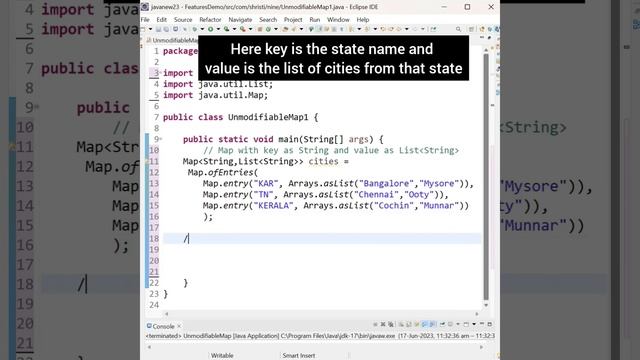Open the Open Console dropdown arrow
The height and width of the screenshot is (360, 640).
point(474,324)
